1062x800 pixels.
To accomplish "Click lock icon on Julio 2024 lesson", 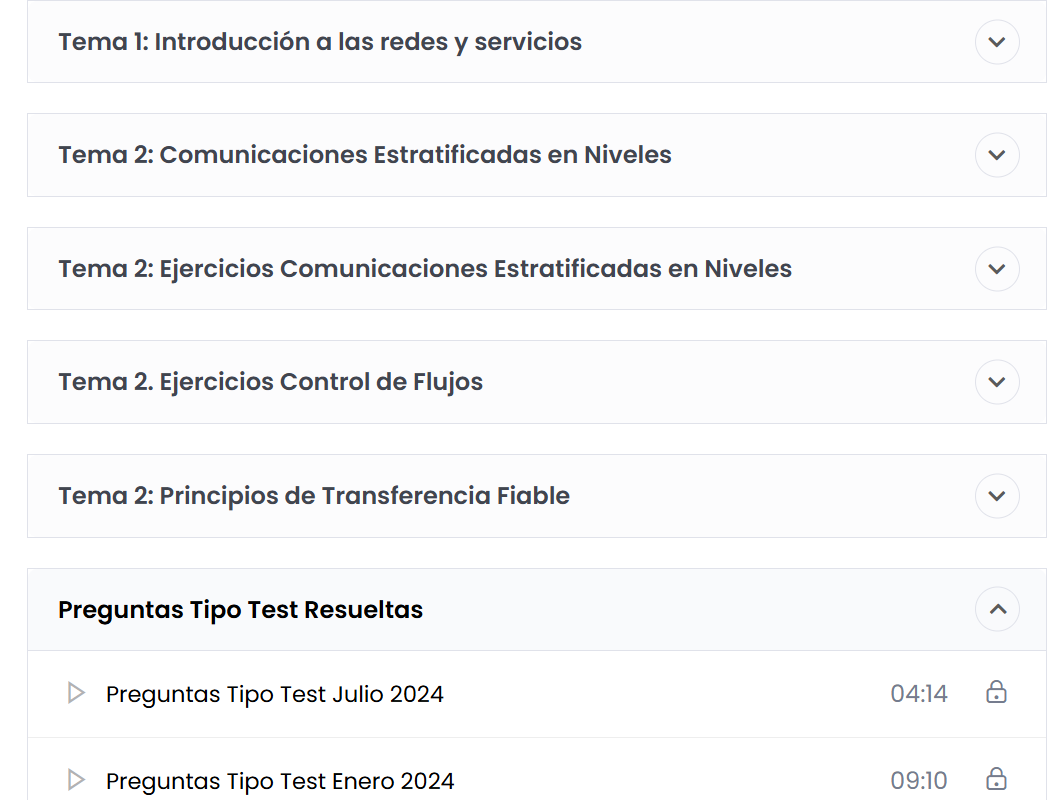I will point(996,692).
